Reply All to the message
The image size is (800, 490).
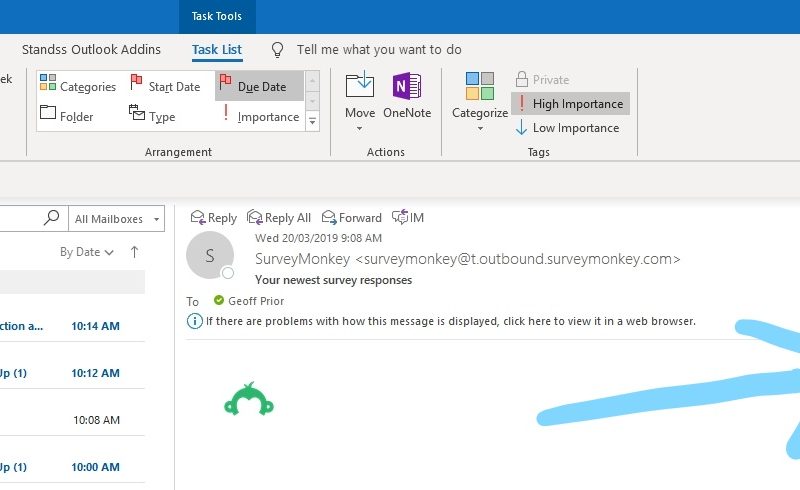click(x=279, y=218)
